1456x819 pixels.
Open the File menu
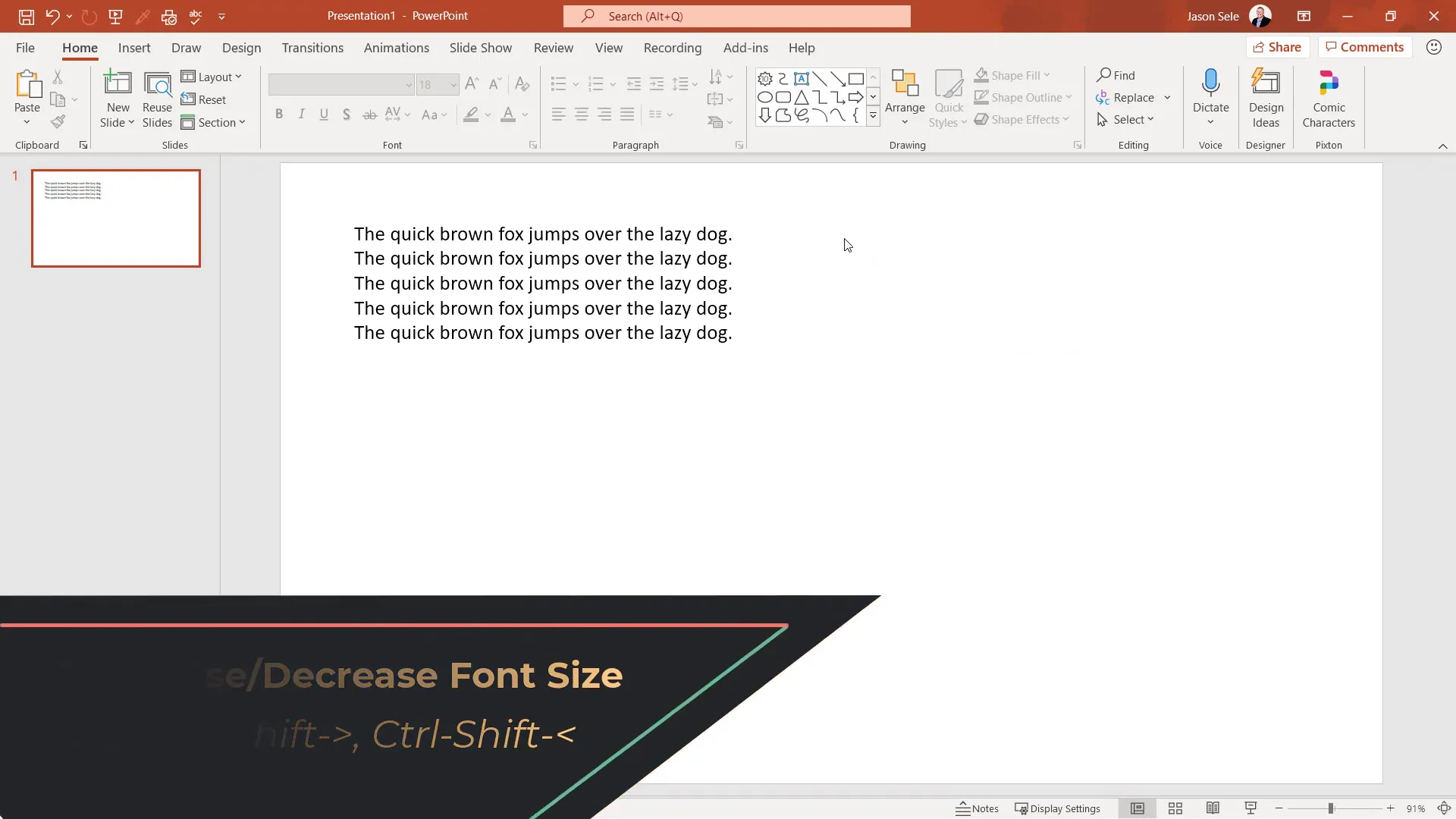(25, 48)
